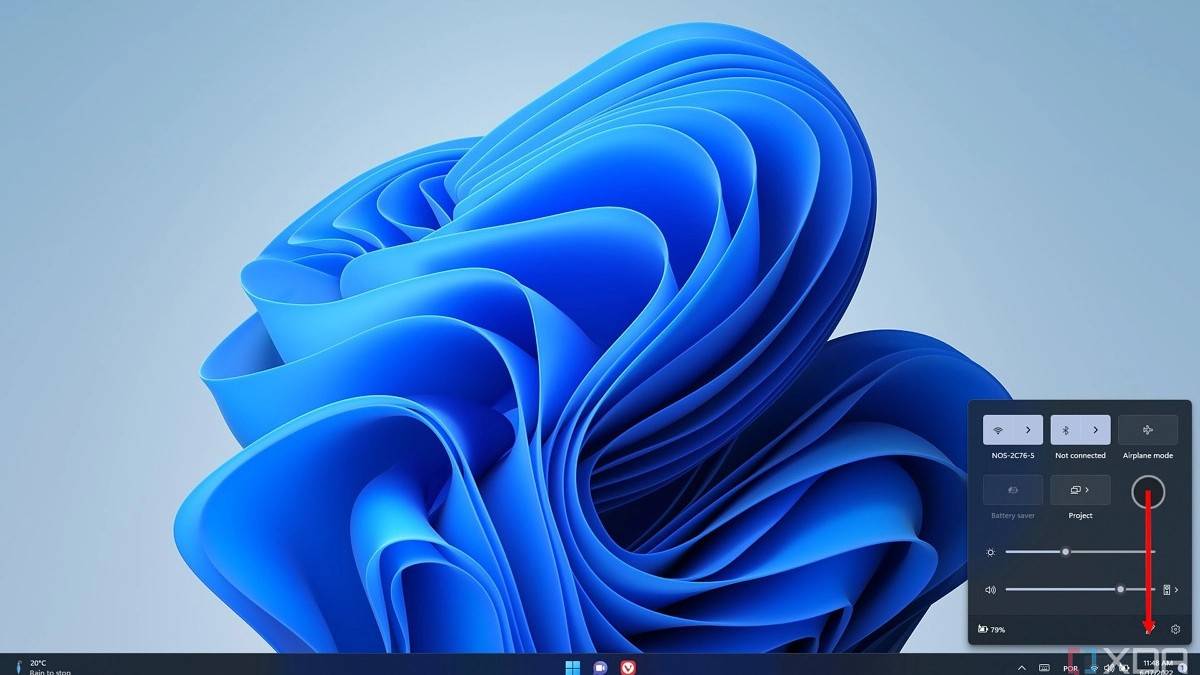Open battery settings showing 79%
The image size is (1200, 675).
(991, 629)
